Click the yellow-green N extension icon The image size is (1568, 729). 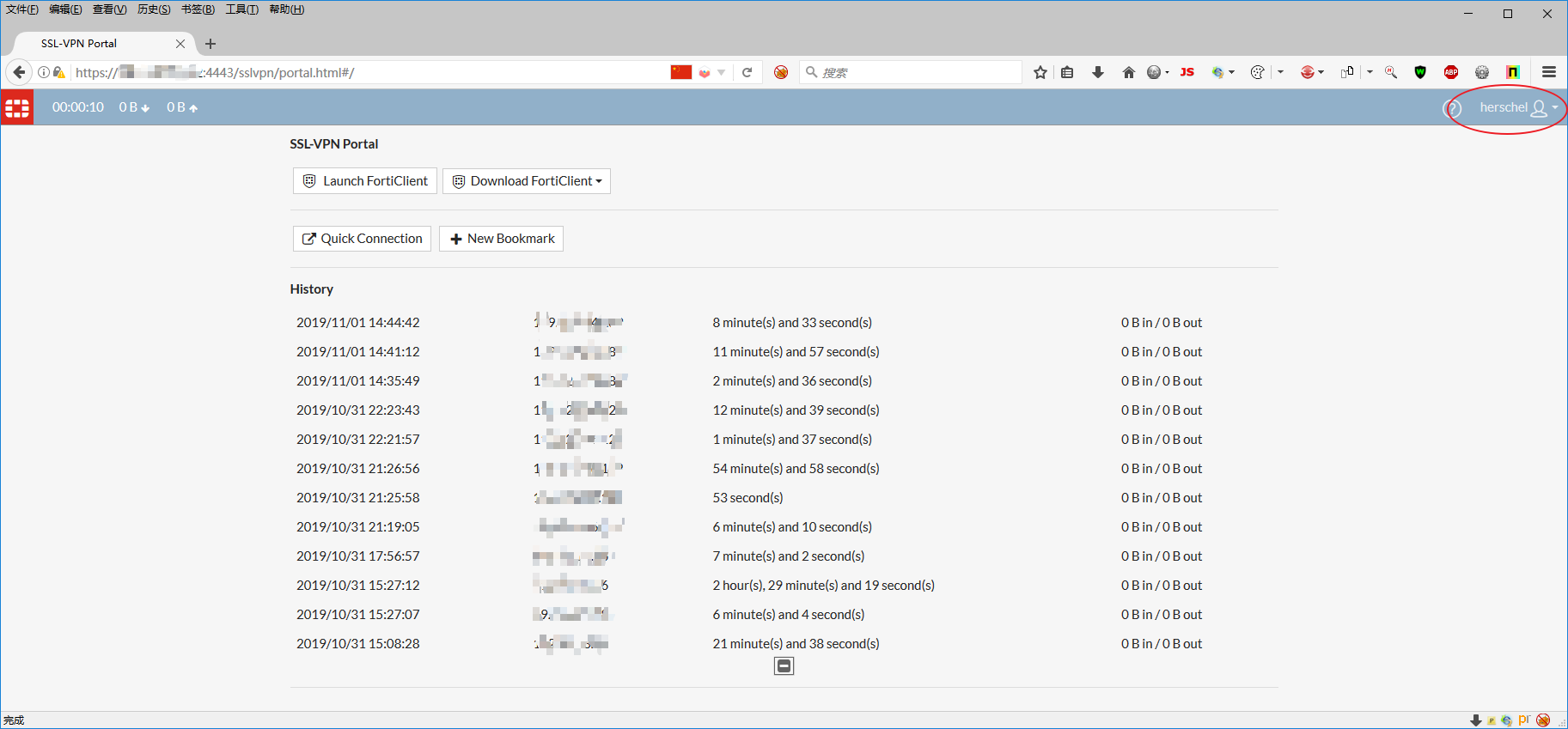(1513, 72)
